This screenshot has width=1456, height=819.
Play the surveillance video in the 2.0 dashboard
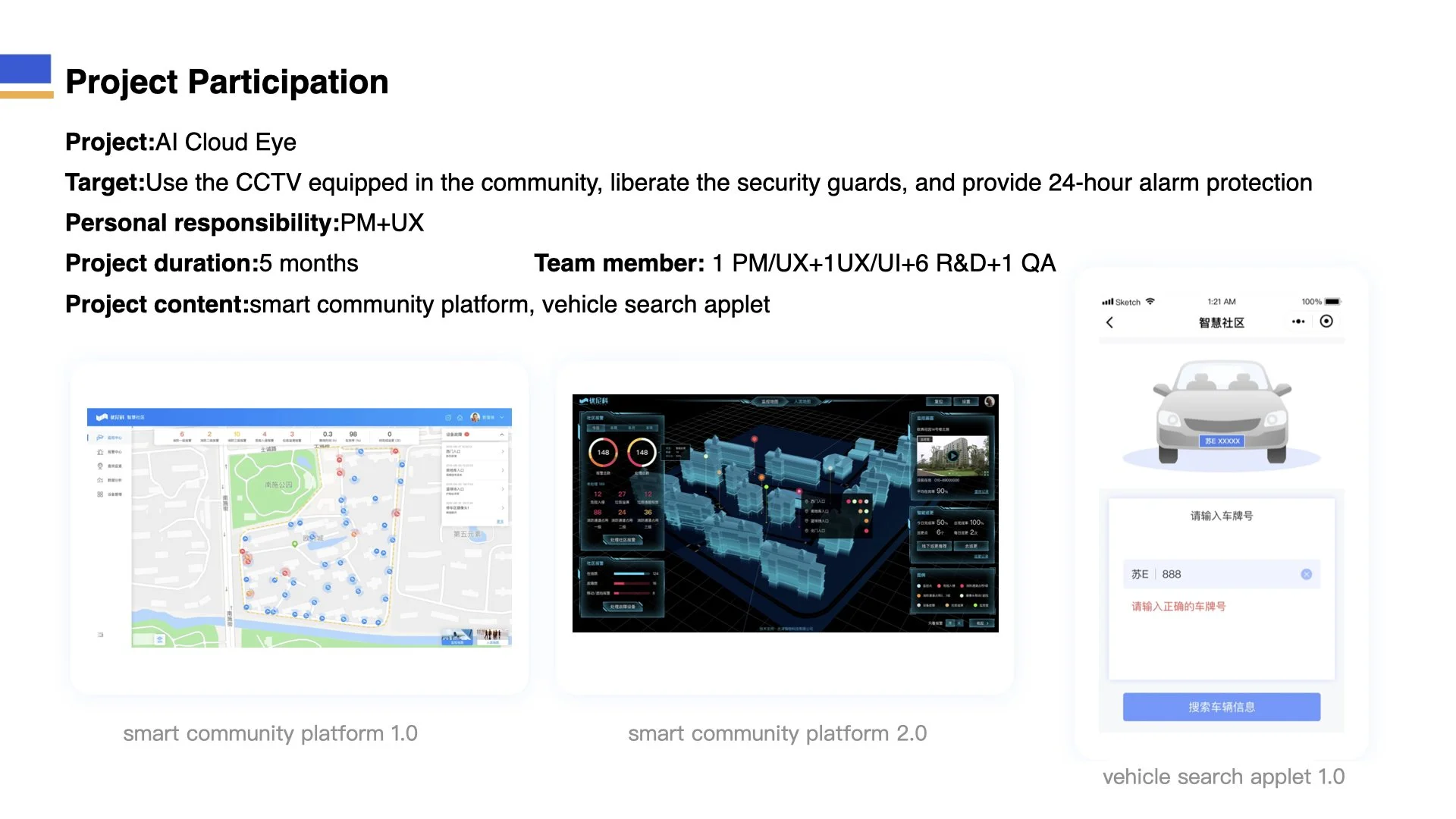[953, 455]
